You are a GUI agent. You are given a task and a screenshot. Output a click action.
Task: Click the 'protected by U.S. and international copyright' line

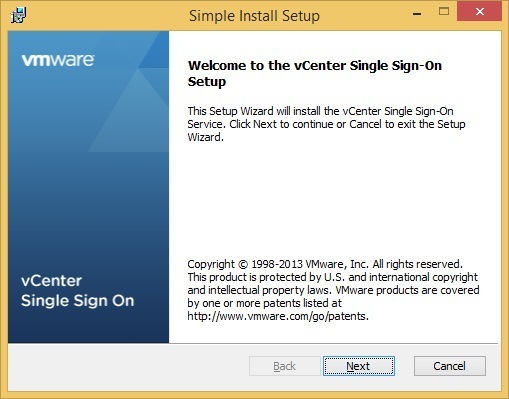click(333, 277)
